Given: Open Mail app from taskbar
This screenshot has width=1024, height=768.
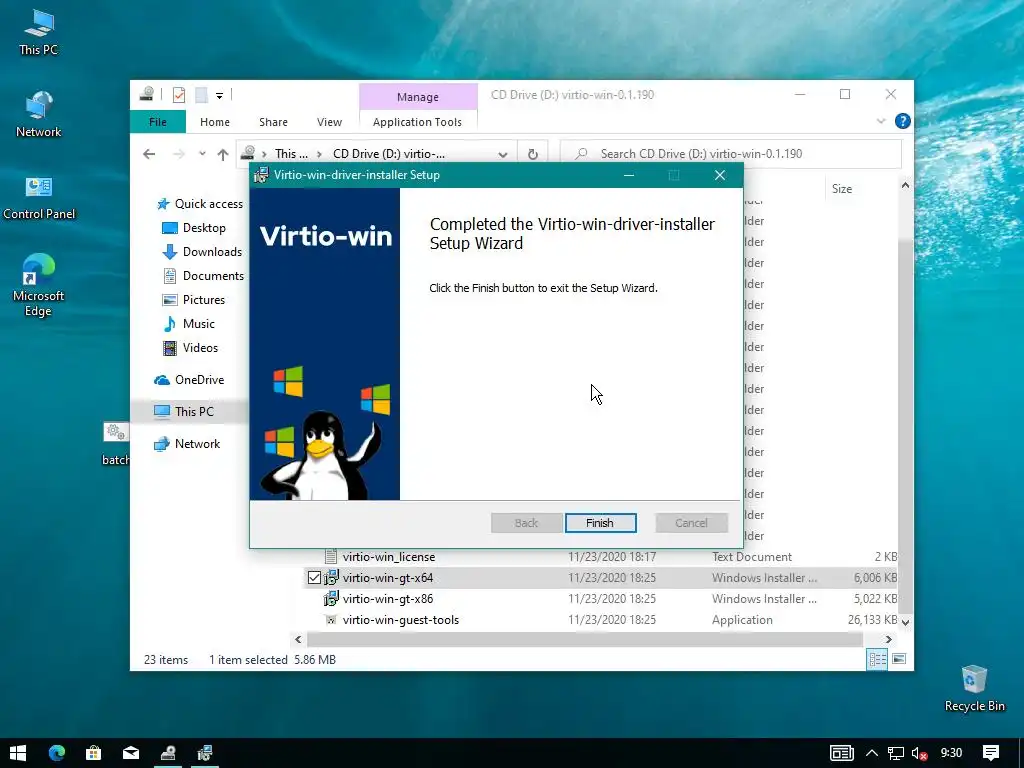Looking at the screenshot, I should point(131,753).
